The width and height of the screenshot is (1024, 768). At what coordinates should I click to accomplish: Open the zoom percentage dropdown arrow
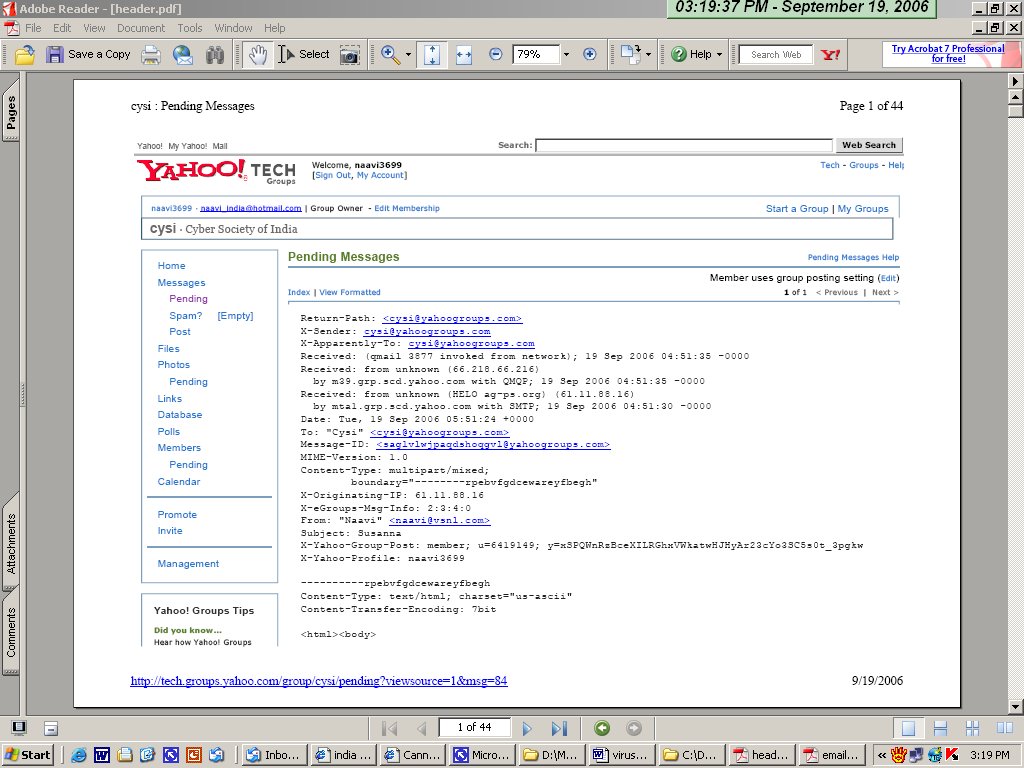tap(566, 55)
